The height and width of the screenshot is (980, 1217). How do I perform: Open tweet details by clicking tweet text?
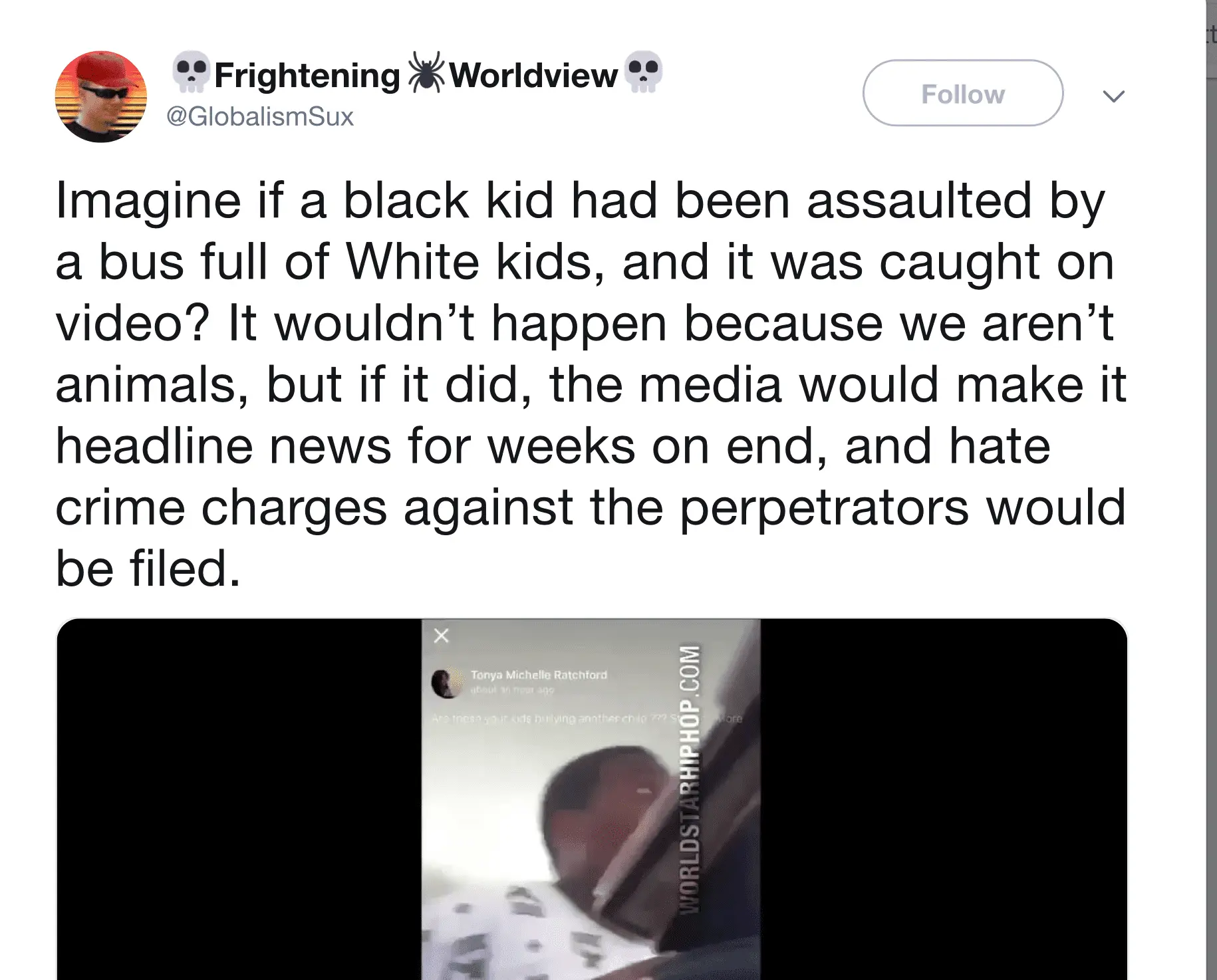click(x=591, y=384)
